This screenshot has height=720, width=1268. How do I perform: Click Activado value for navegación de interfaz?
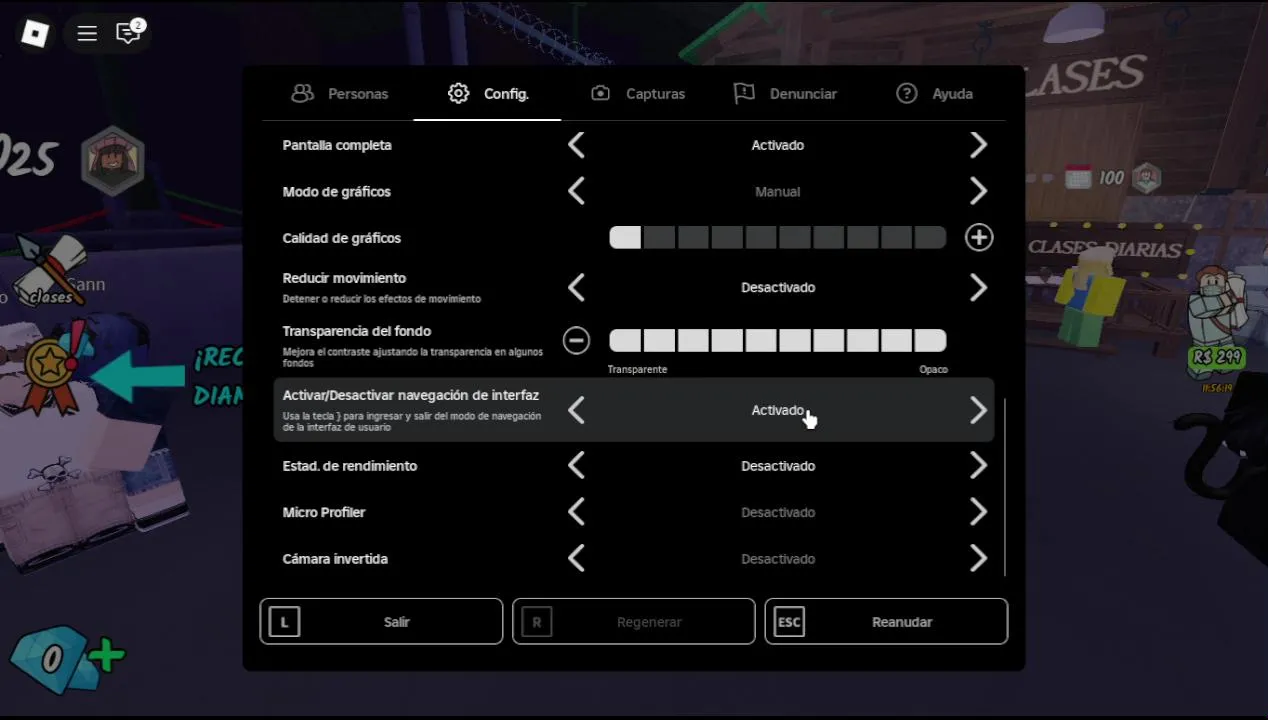pos(777,410)
